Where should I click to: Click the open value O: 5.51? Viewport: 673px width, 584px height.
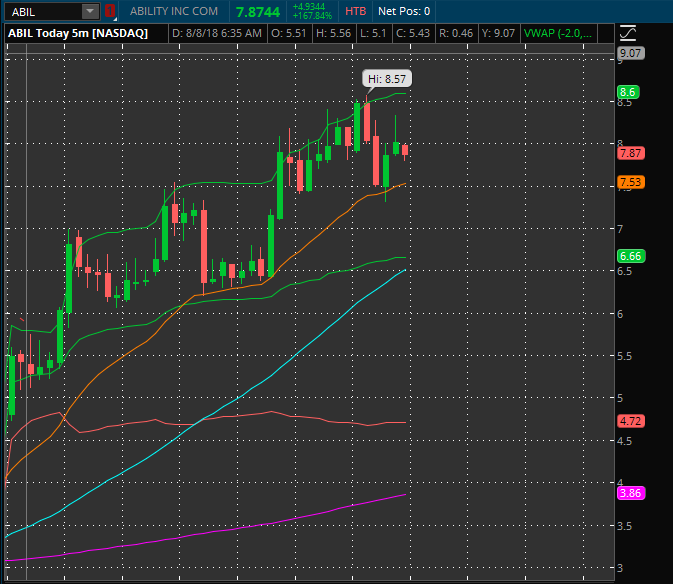click(x=288, y=33)
